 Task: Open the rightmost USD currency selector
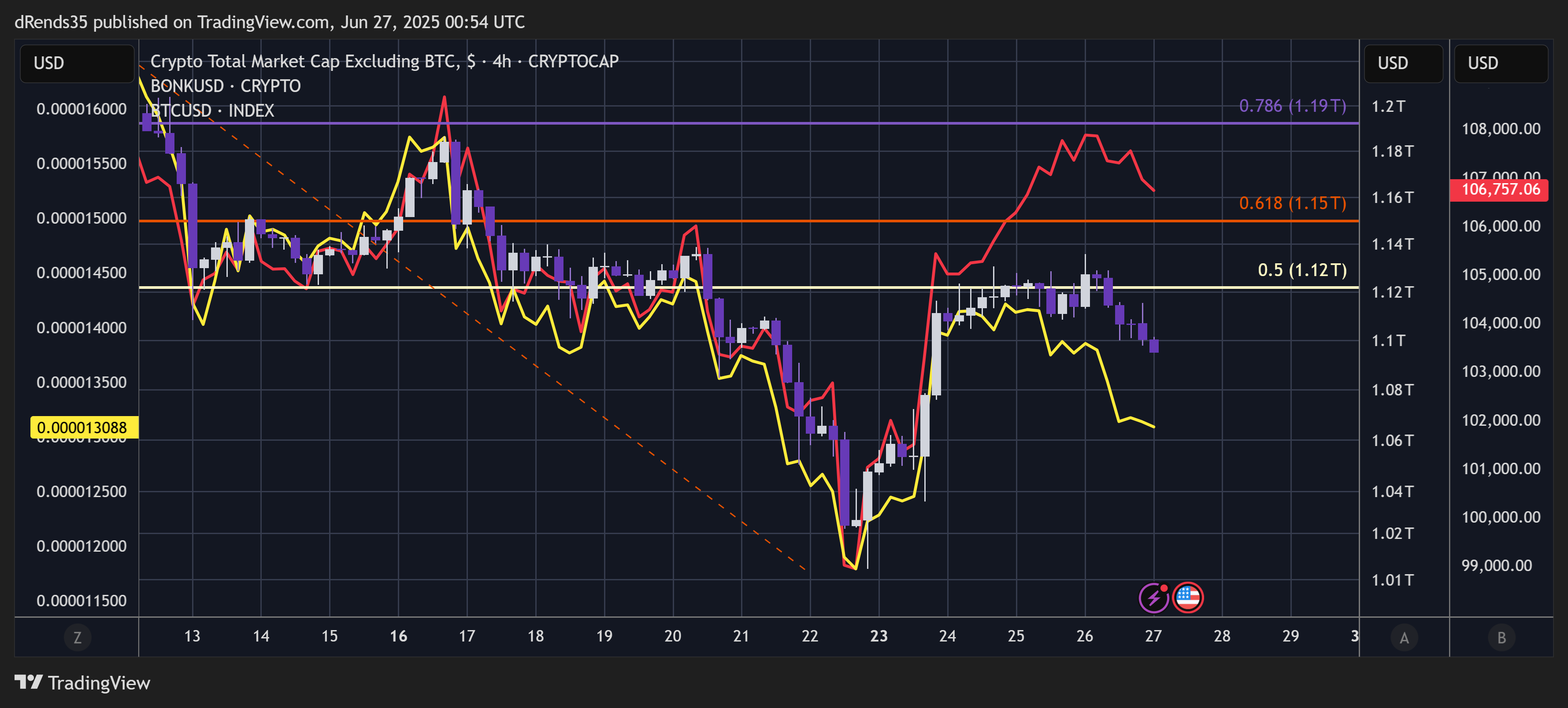pos(1501,63)
